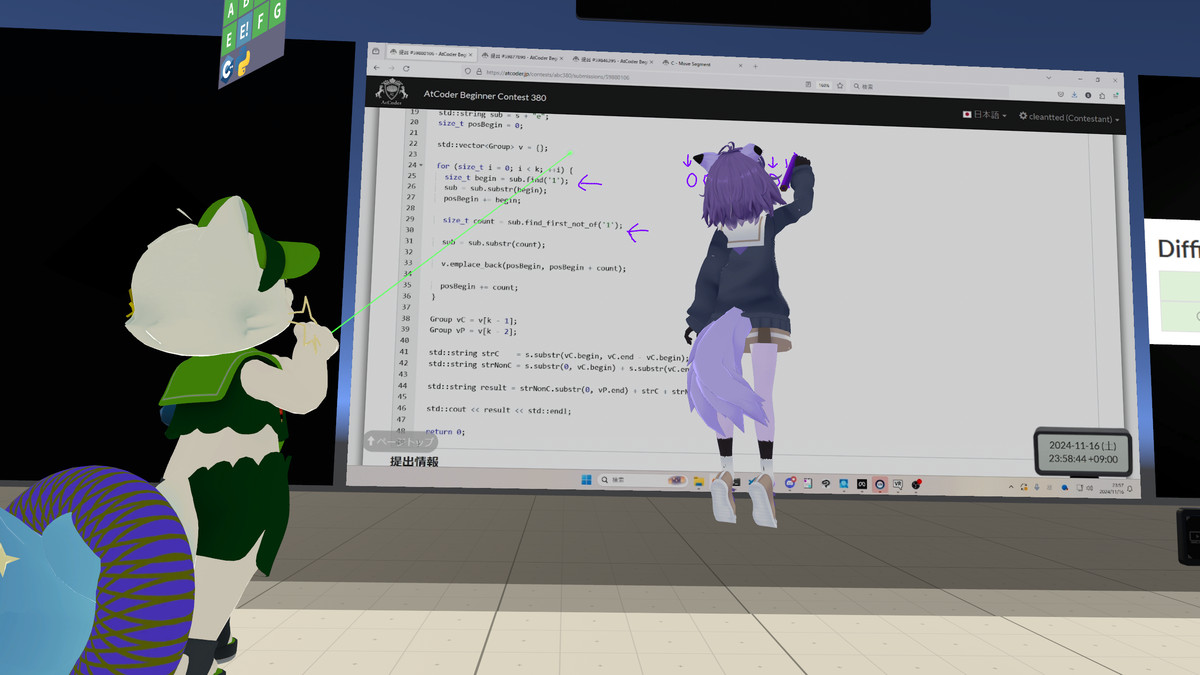Image resolution: width=1200 pixels, height=675 pixels.
Task: Reload the AtCoder submission page
Action: click(x=406, y=69)
